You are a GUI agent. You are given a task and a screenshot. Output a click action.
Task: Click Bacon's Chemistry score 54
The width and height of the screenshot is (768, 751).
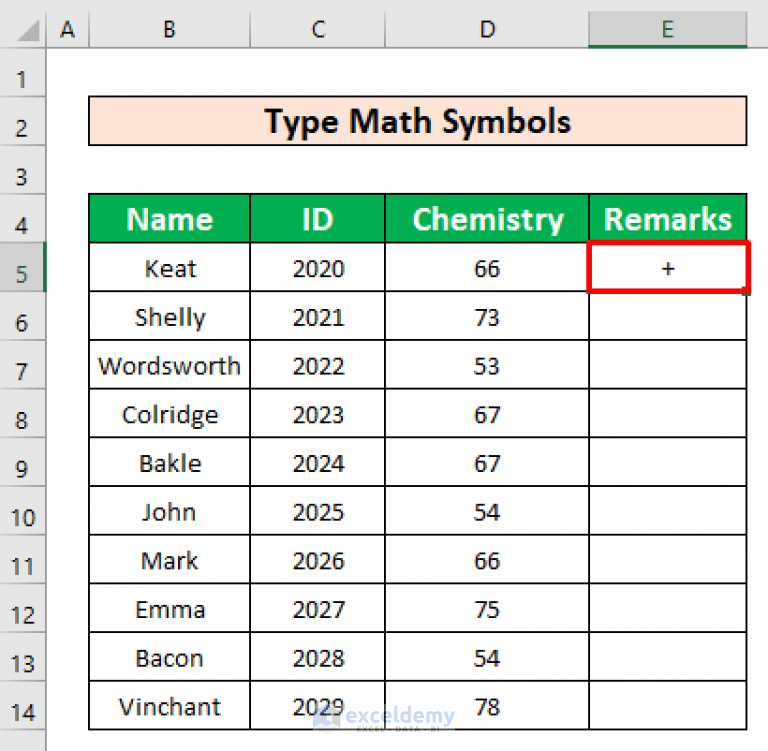click(487, 657)
